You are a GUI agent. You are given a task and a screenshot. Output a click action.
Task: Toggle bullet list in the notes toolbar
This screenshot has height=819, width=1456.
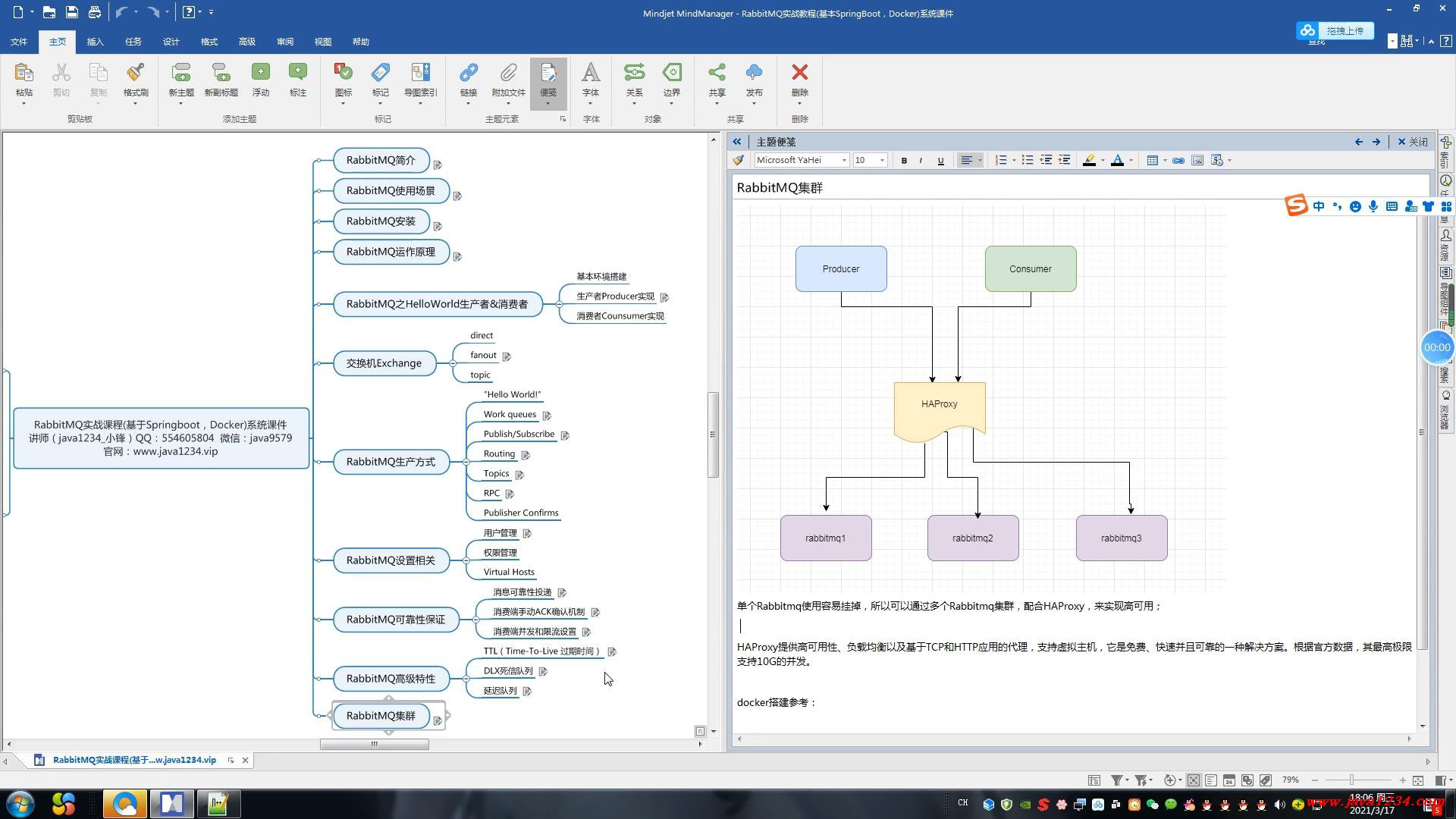point(1028,160)
